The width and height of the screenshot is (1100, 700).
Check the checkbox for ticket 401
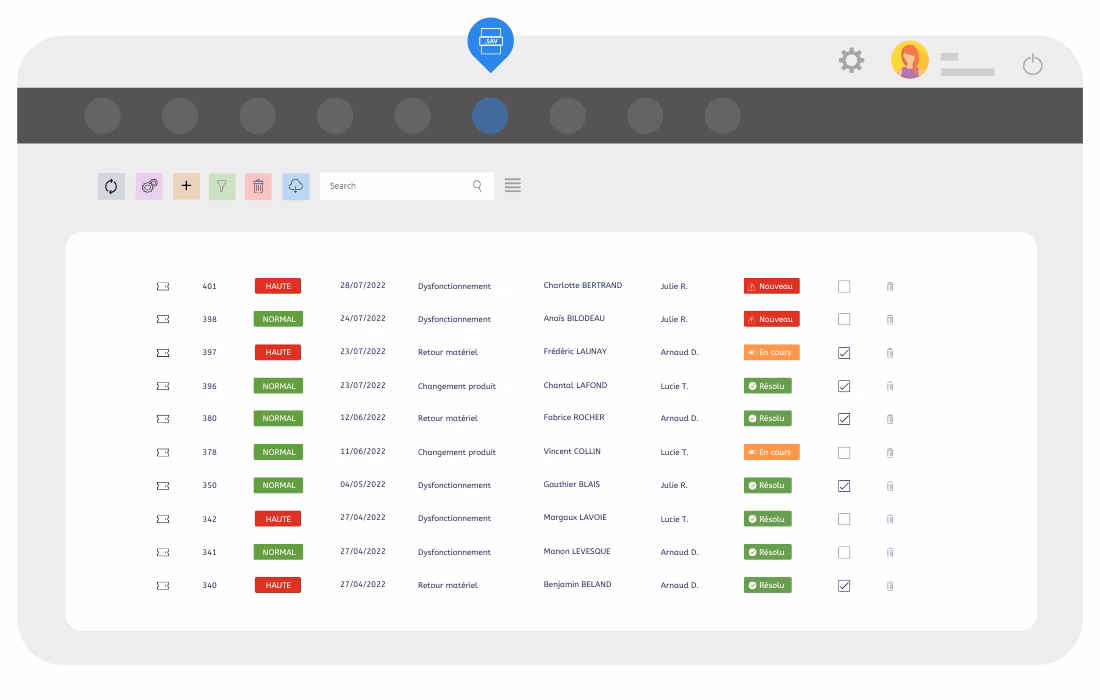click(844, 287)
